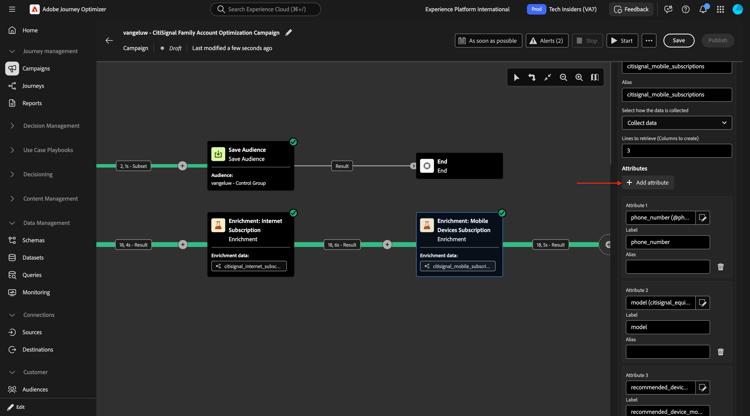Click the fit-to-screen canvas tool

(548, 77)
